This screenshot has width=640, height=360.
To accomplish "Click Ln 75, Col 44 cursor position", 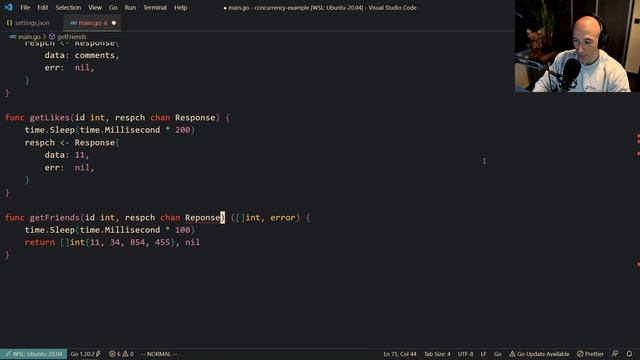I will tap(400, 354).
